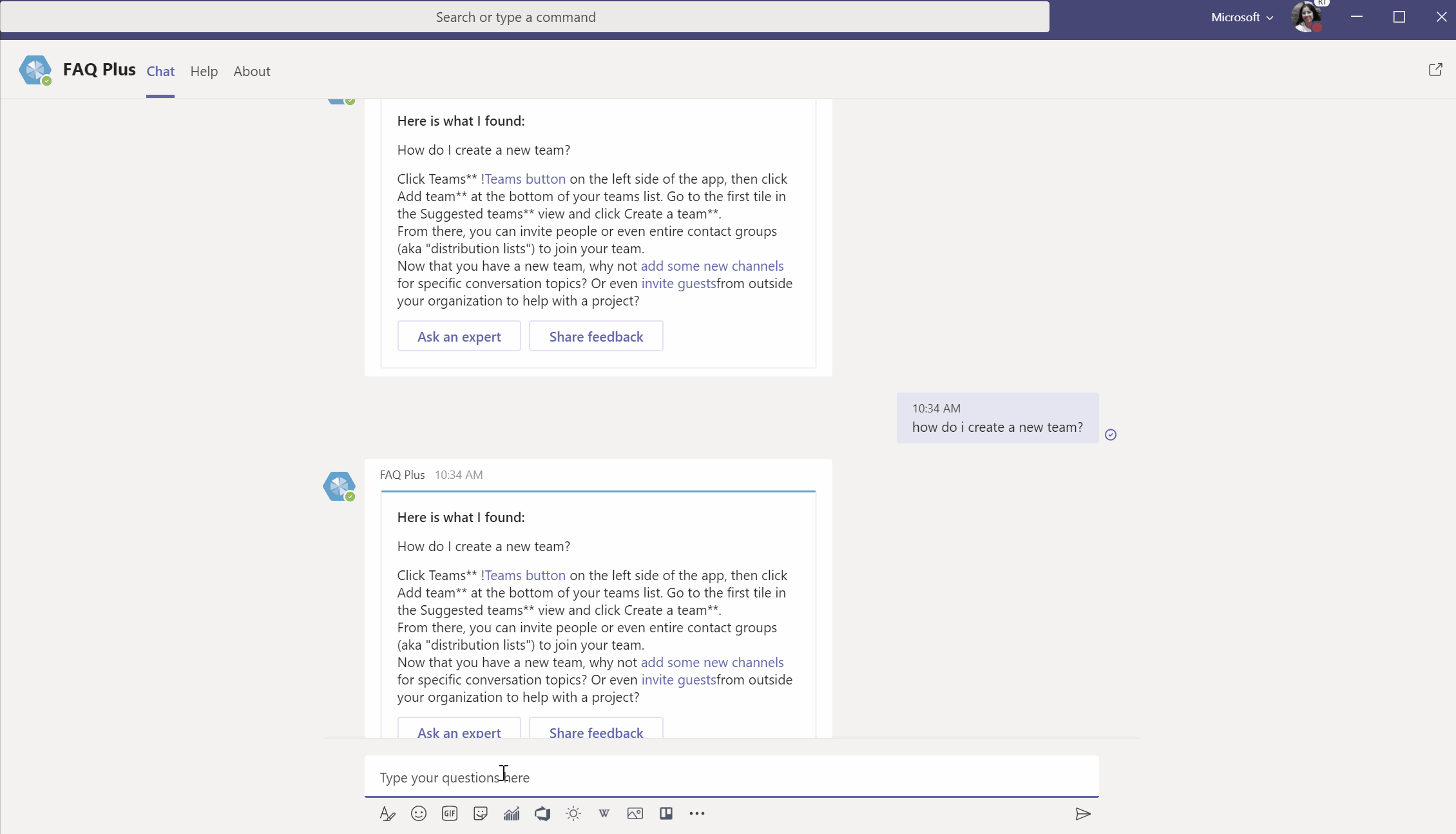Click Share feedback button second response
This screenshot has width=1456, height=834.
(596, 731)
